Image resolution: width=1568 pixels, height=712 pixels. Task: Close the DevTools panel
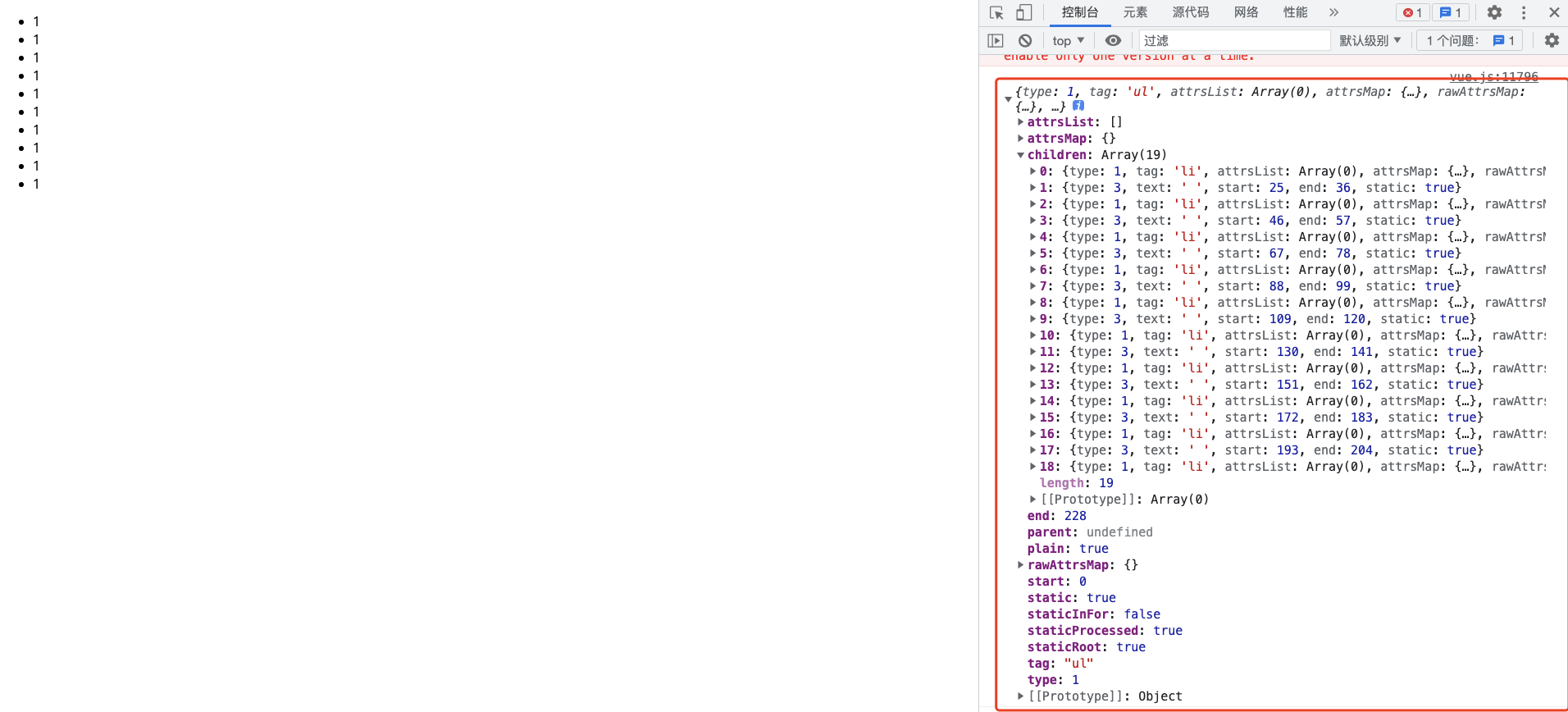(x=1554, y=12)
